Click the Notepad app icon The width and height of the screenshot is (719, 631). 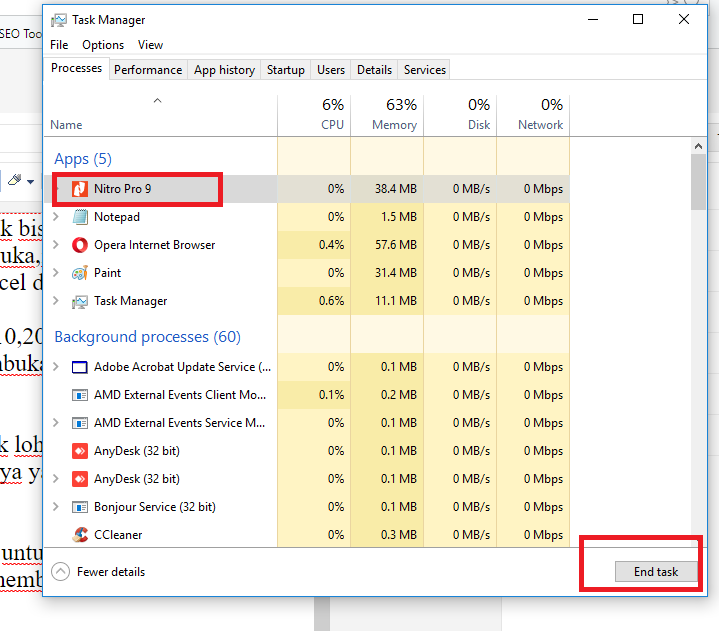tap(80, 217)
